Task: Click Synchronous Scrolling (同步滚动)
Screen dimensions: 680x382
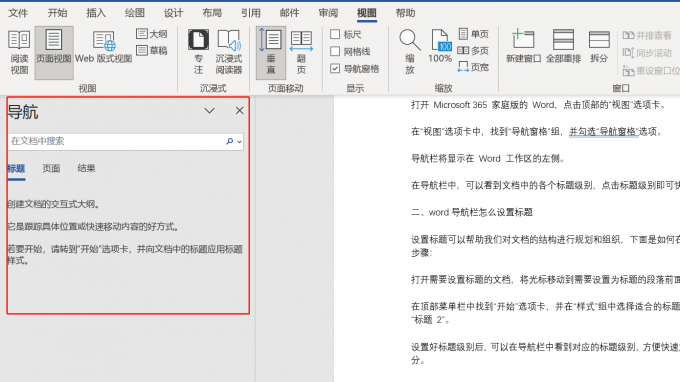Action: pos(647,53)
